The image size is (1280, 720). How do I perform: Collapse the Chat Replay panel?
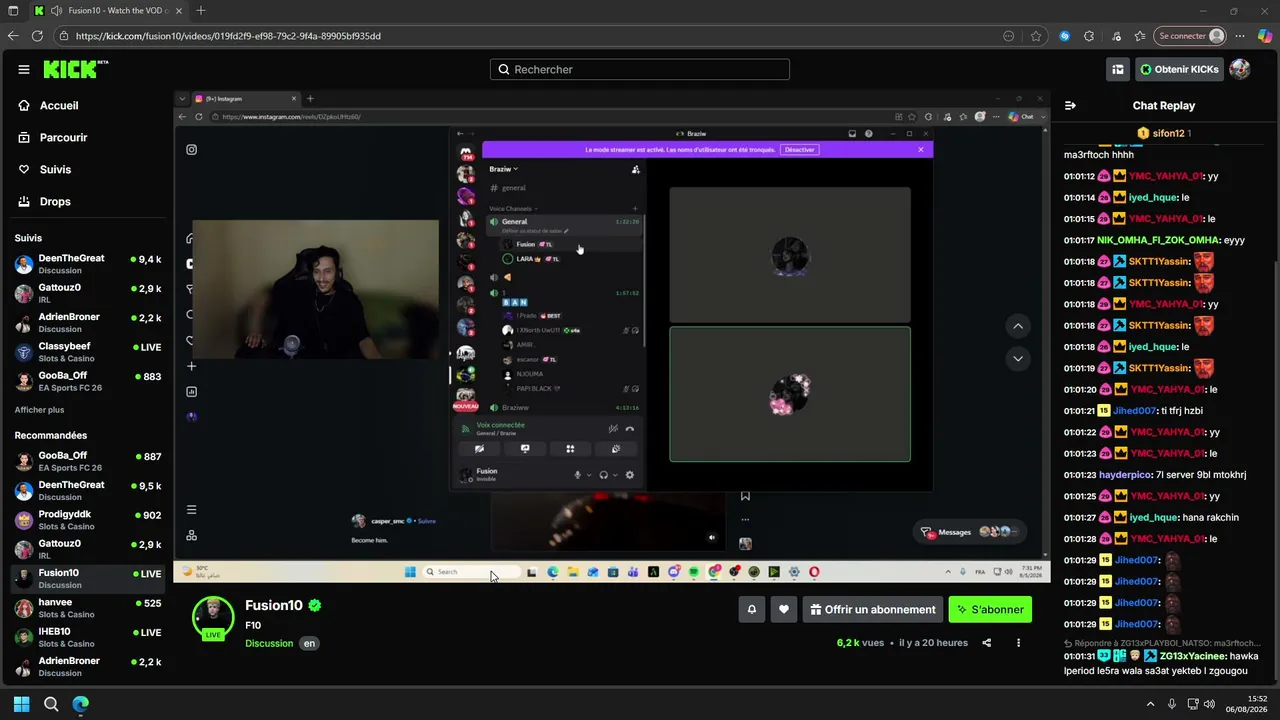click(x=1070, y=105)
